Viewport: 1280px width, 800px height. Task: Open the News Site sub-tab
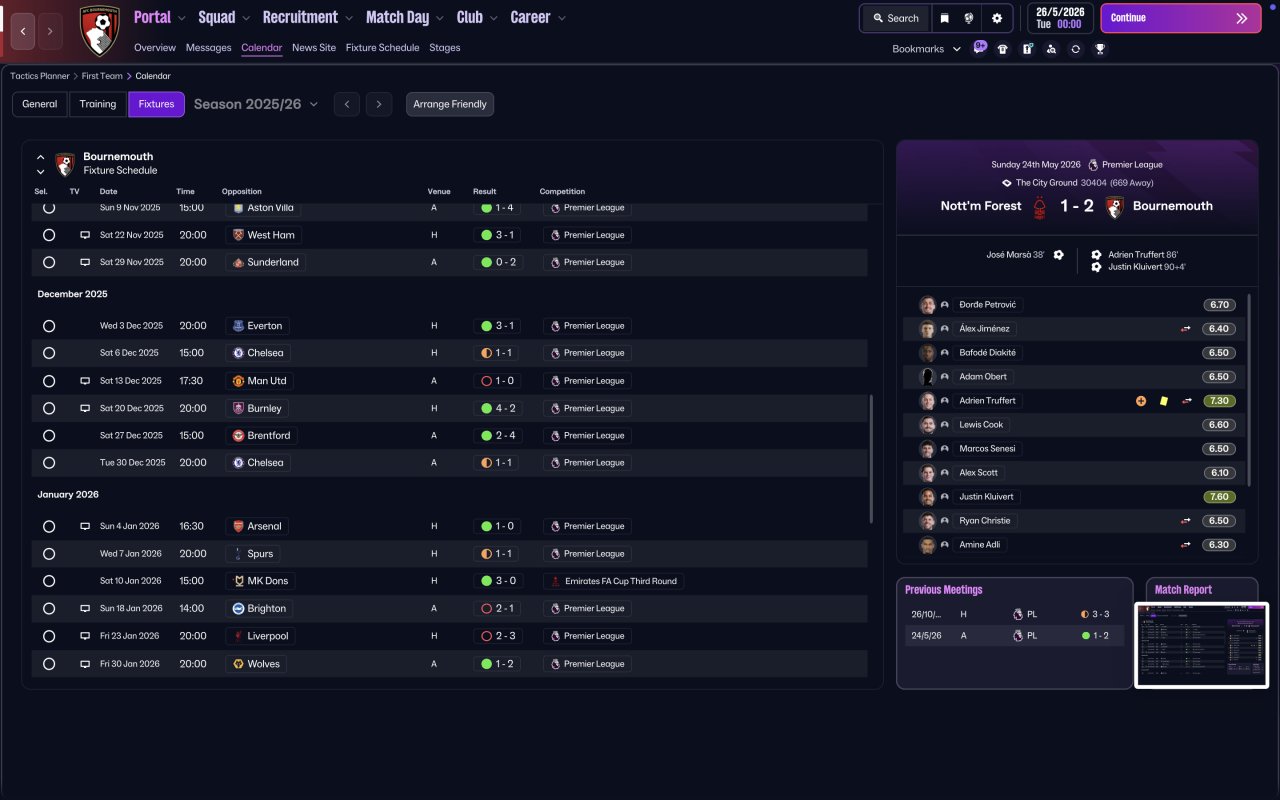[314, 48]
